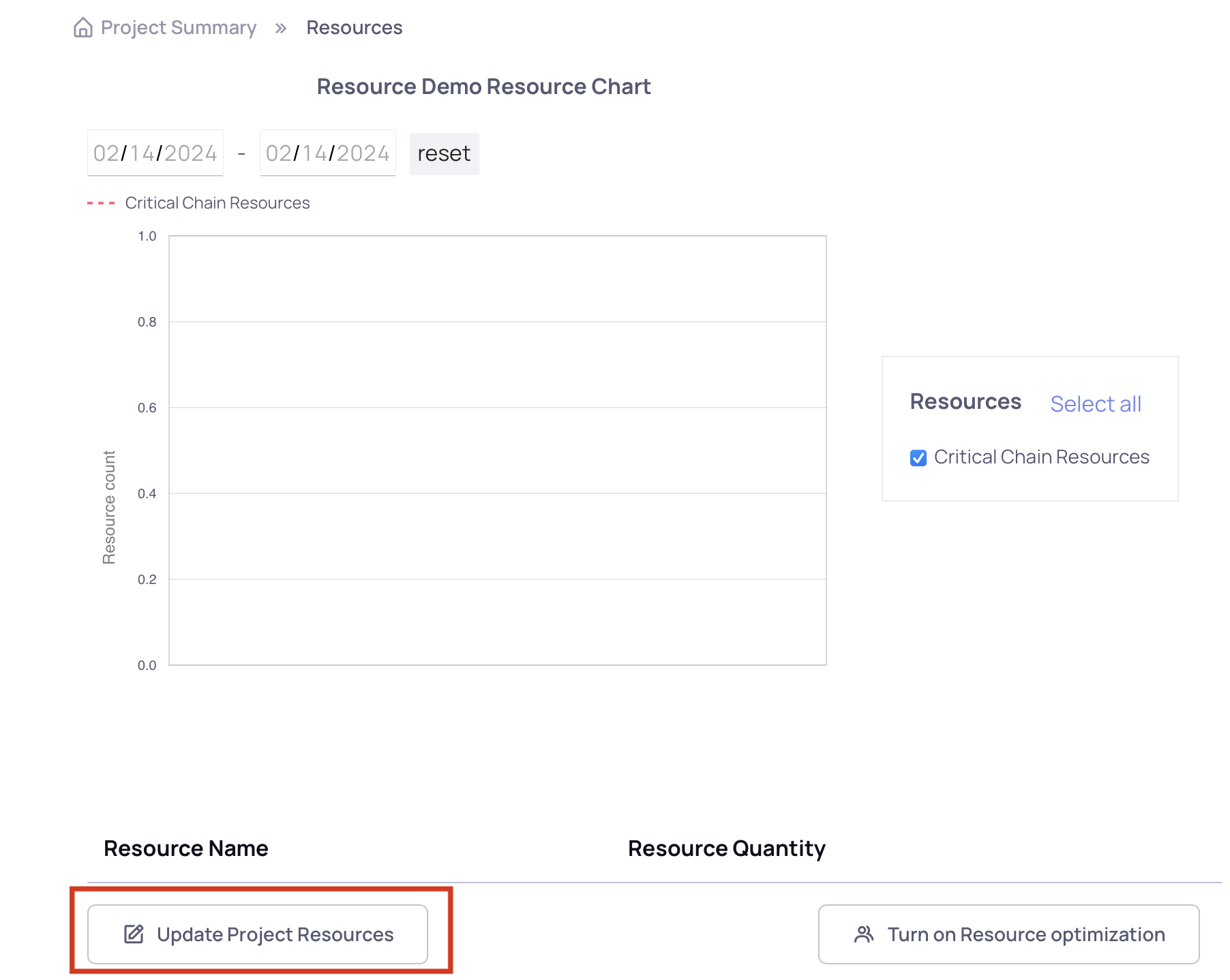Click Select all in the Resources panel
Image resolution: width=1230 pixels, height=980 pixels.
(x=1096, y=403)
